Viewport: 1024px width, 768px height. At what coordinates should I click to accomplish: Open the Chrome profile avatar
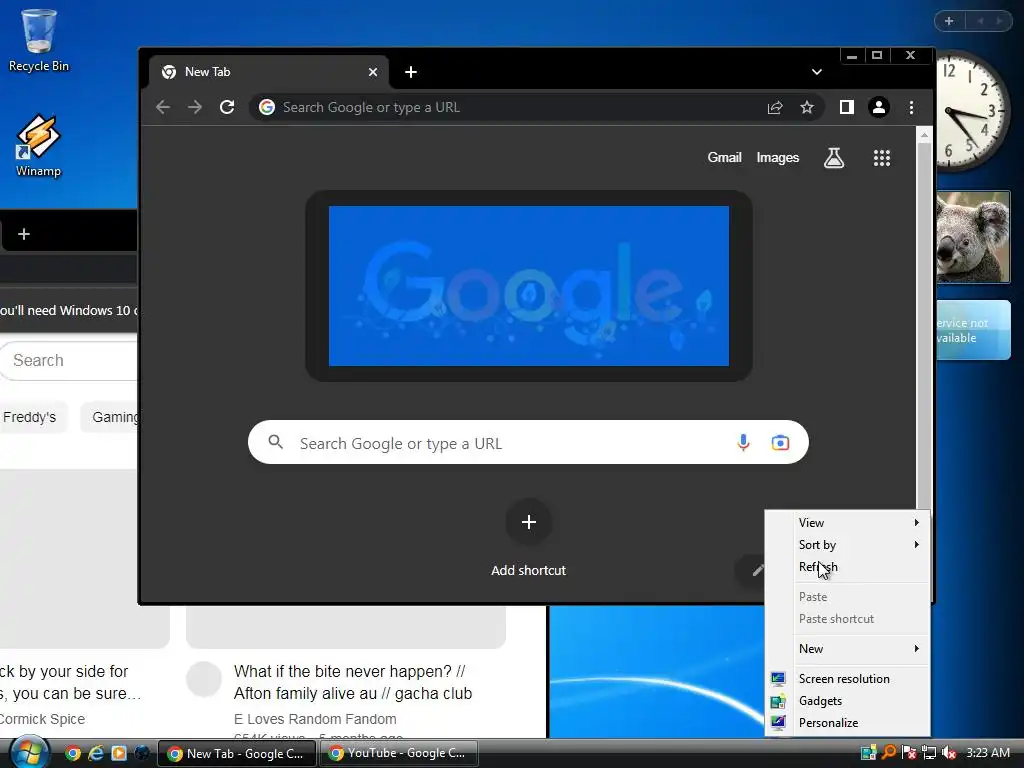pos(878,107)
